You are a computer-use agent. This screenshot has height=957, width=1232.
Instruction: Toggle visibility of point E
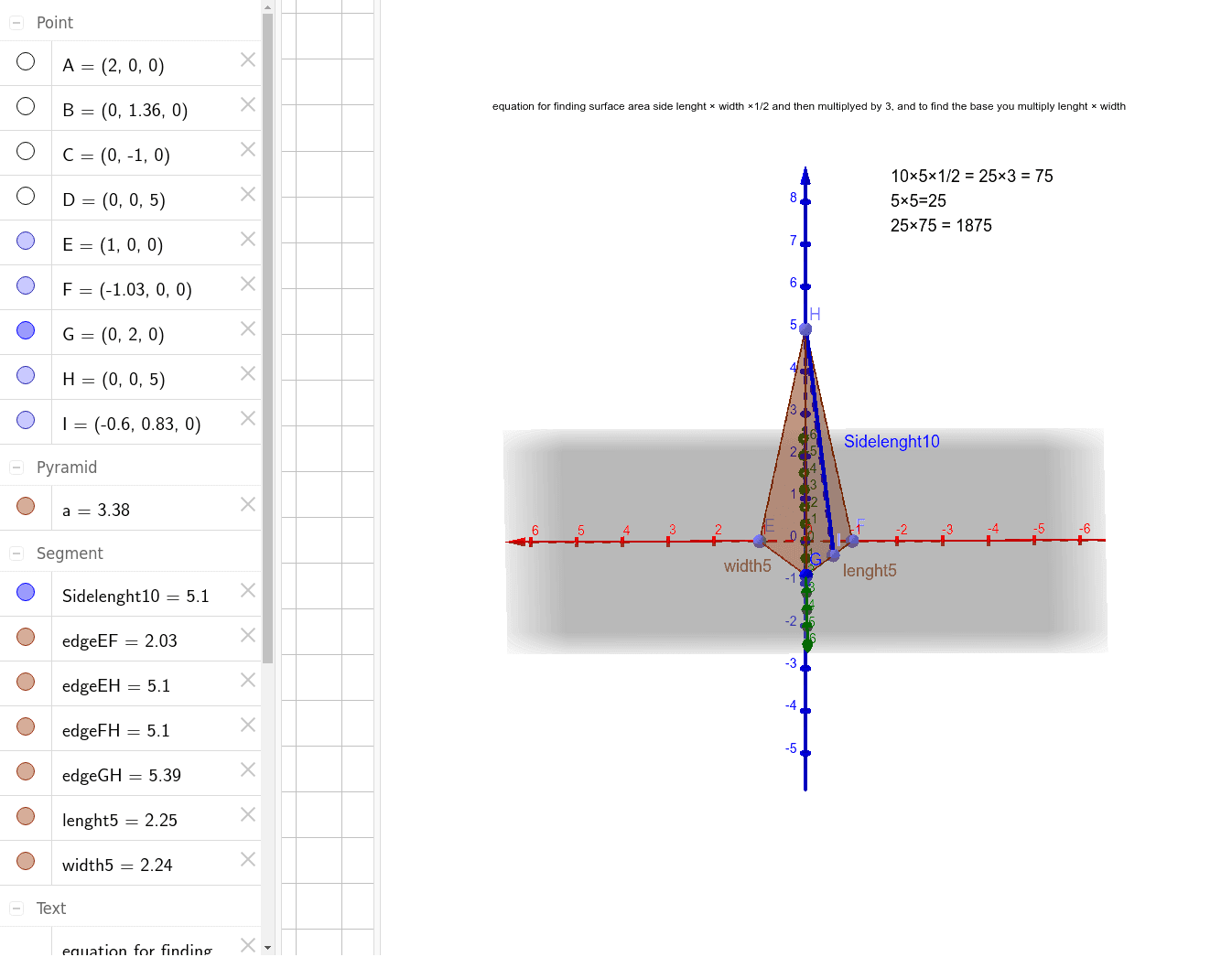(x=26, y=240)
